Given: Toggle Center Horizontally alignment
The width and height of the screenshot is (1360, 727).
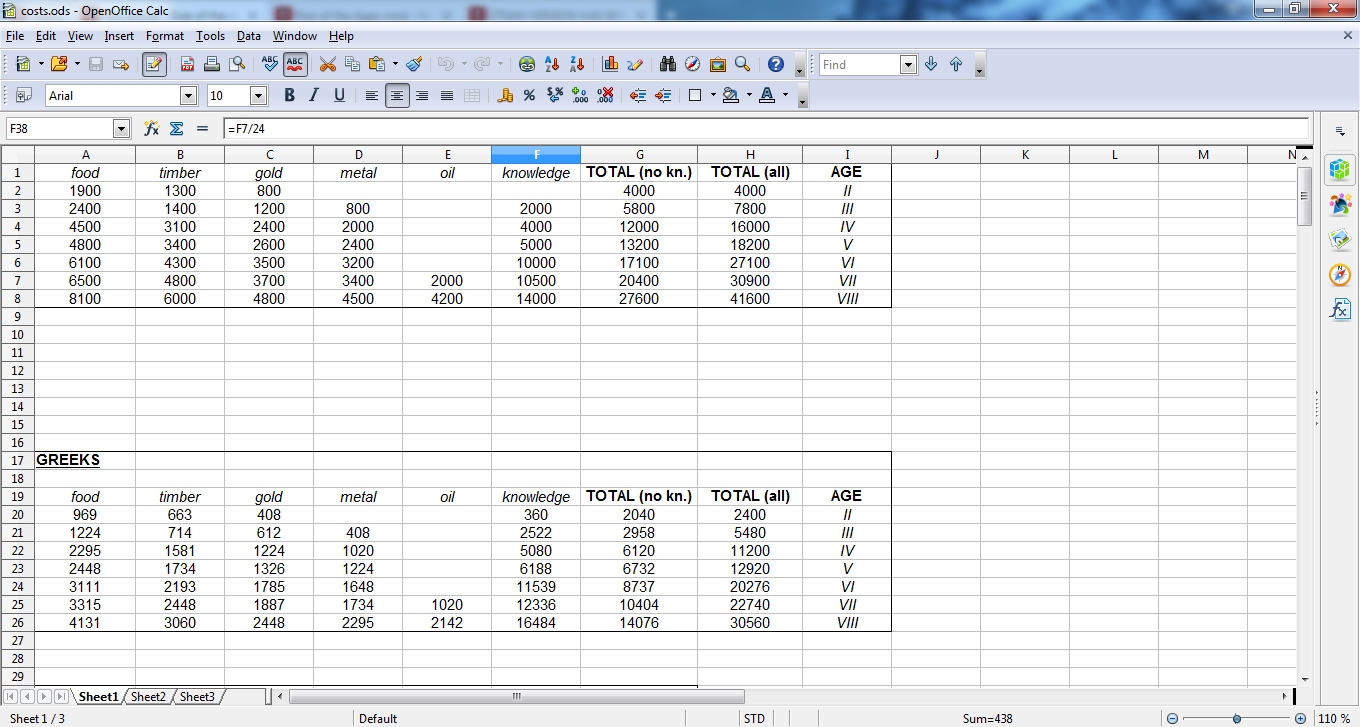Looking at the screenshot, I should tap(397, 95).
